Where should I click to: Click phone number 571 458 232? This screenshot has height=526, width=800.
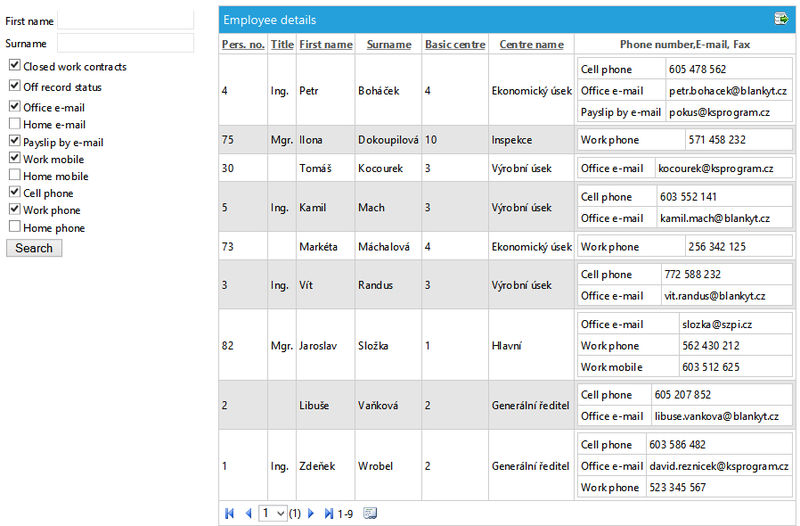pos(717,140)
